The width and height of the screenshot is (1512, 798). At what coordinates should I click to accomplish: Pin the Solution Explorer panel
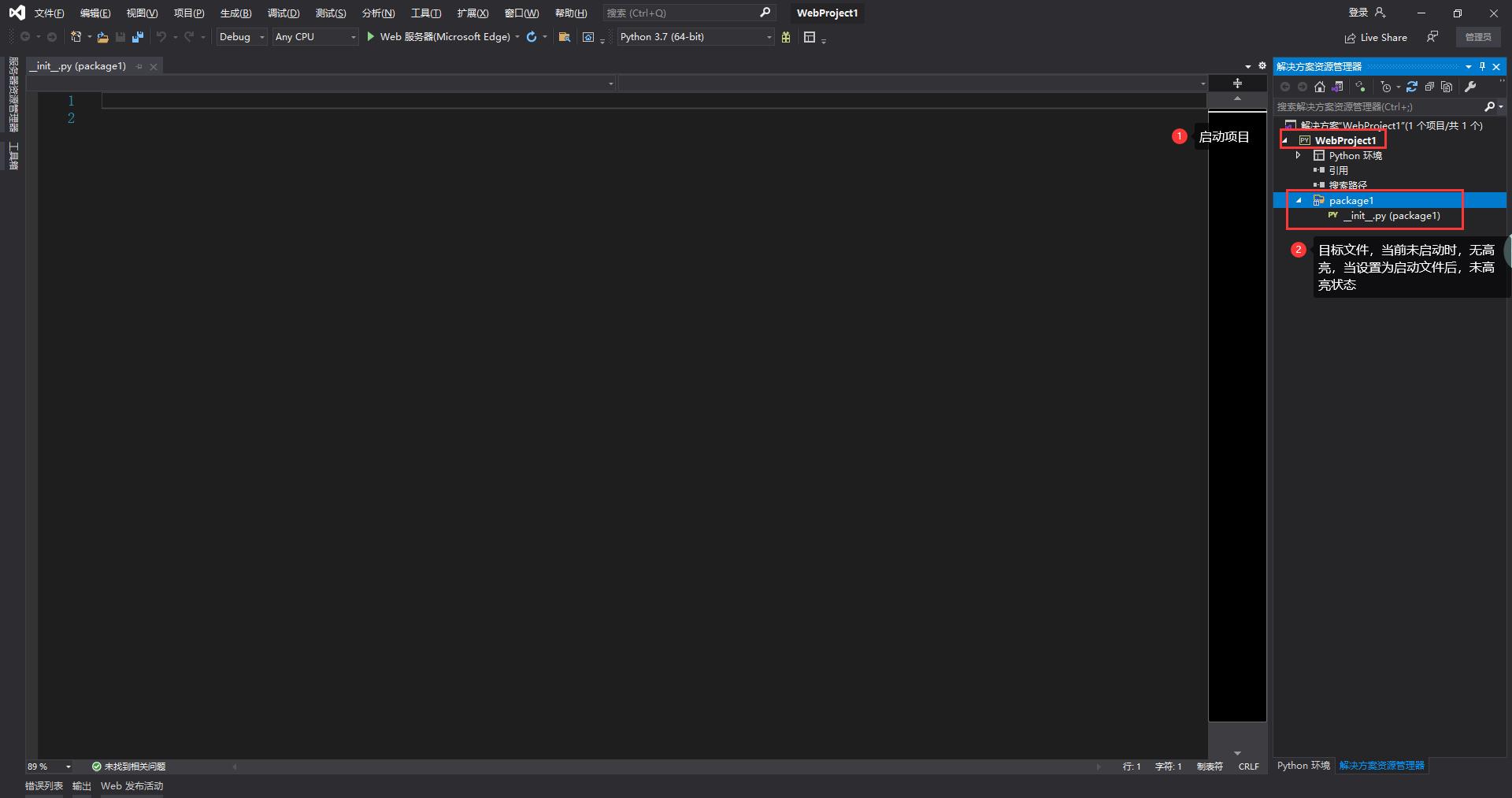tap(1482, 66)
